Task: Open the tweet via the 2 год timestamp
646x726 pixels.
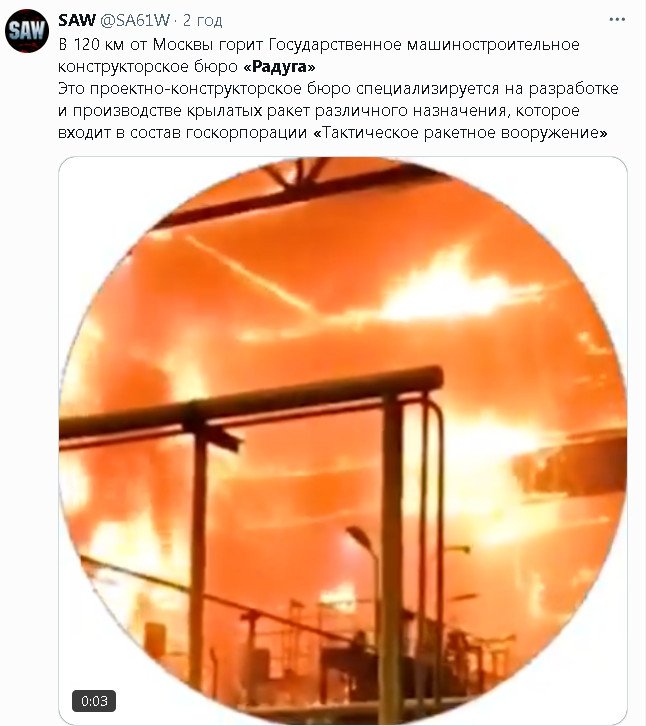Action: pos(202,20)
